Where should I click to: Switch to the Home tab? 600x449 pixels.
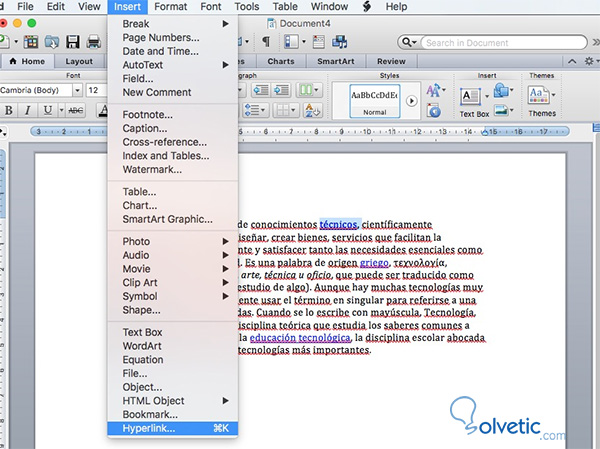point(28,61)
